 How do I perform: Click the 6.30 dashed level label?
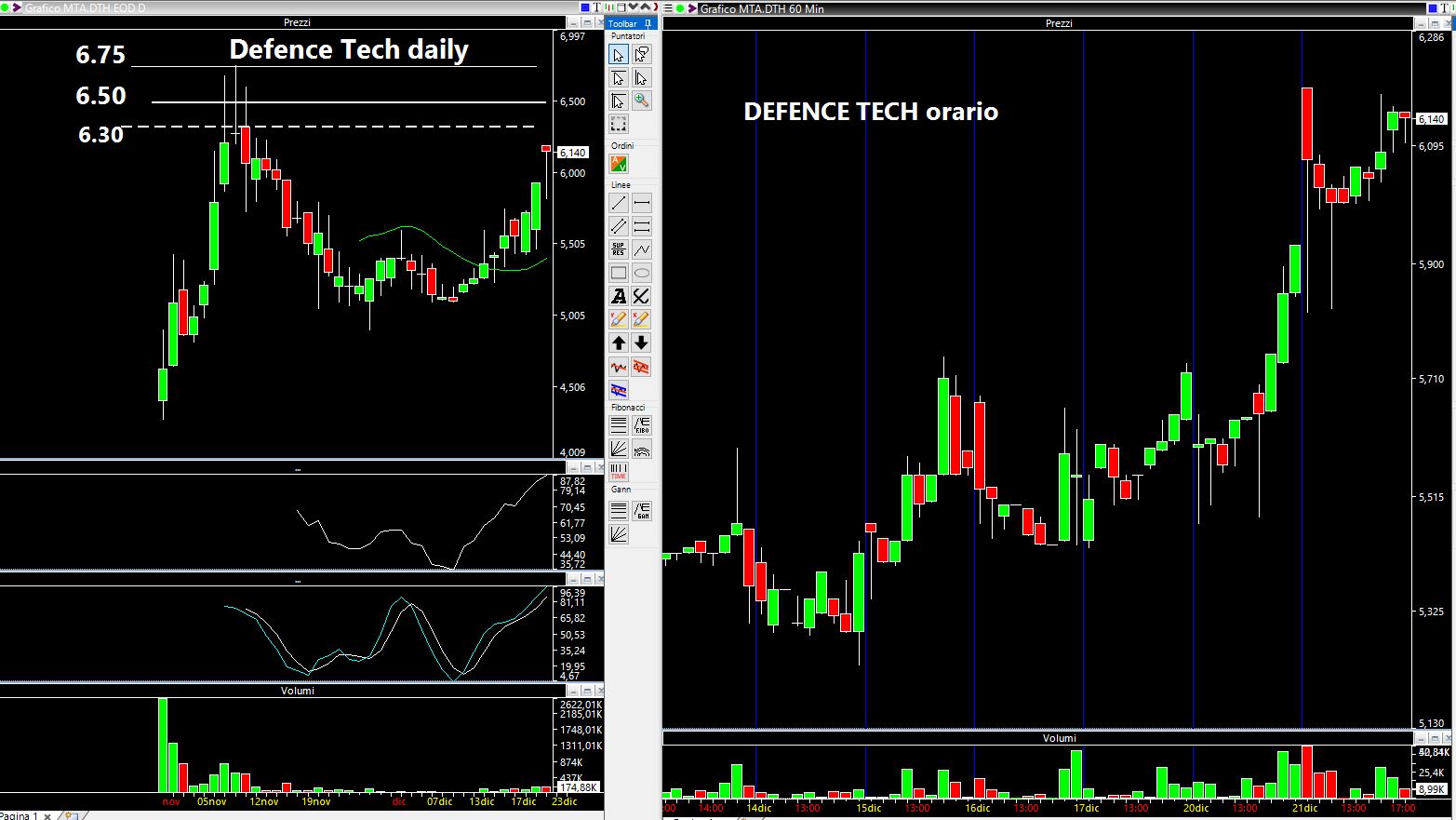pyautogui.click(x=100, y=135)
